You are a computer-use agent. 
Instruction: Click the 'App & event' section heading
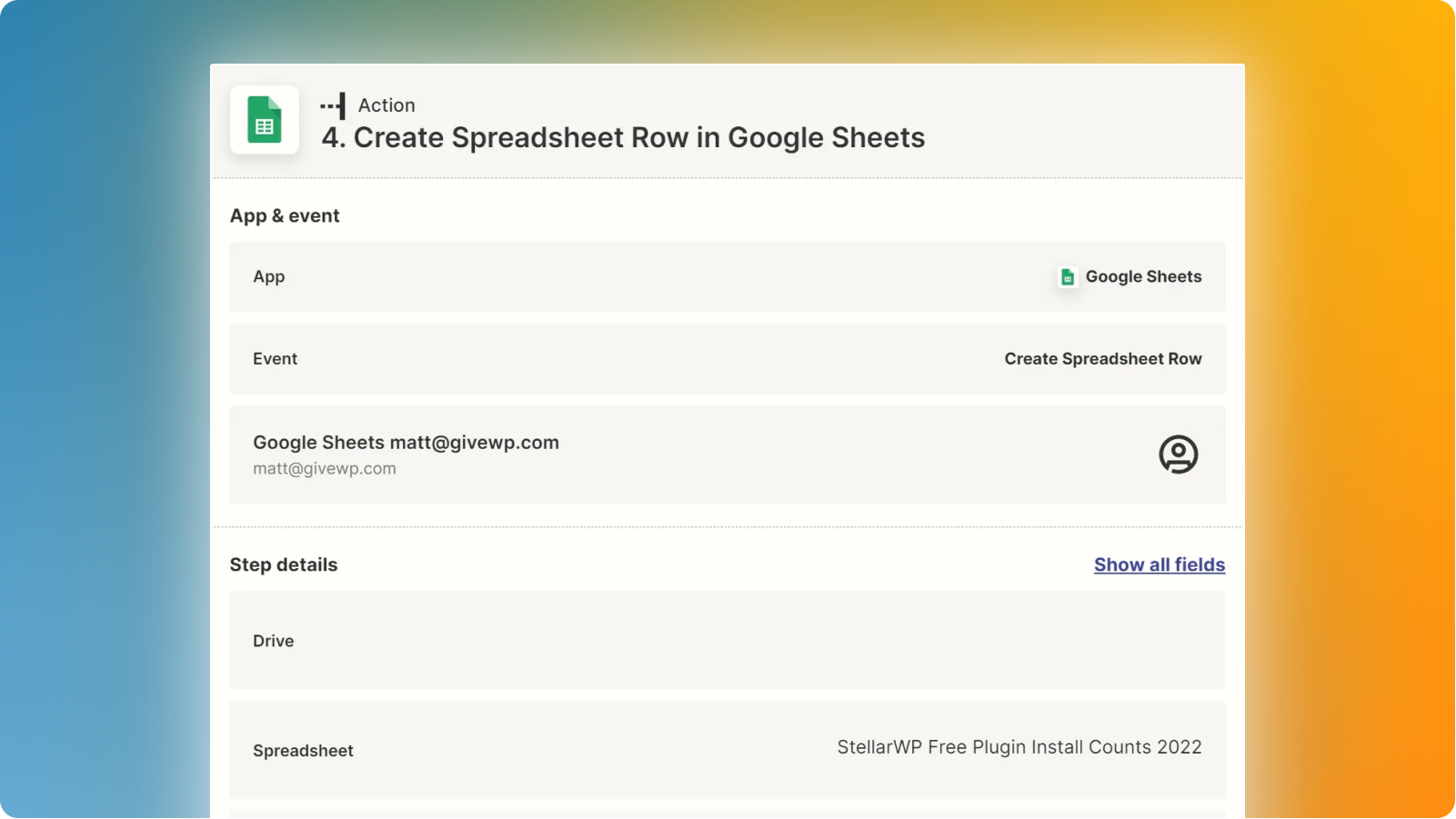pos(285,216)
